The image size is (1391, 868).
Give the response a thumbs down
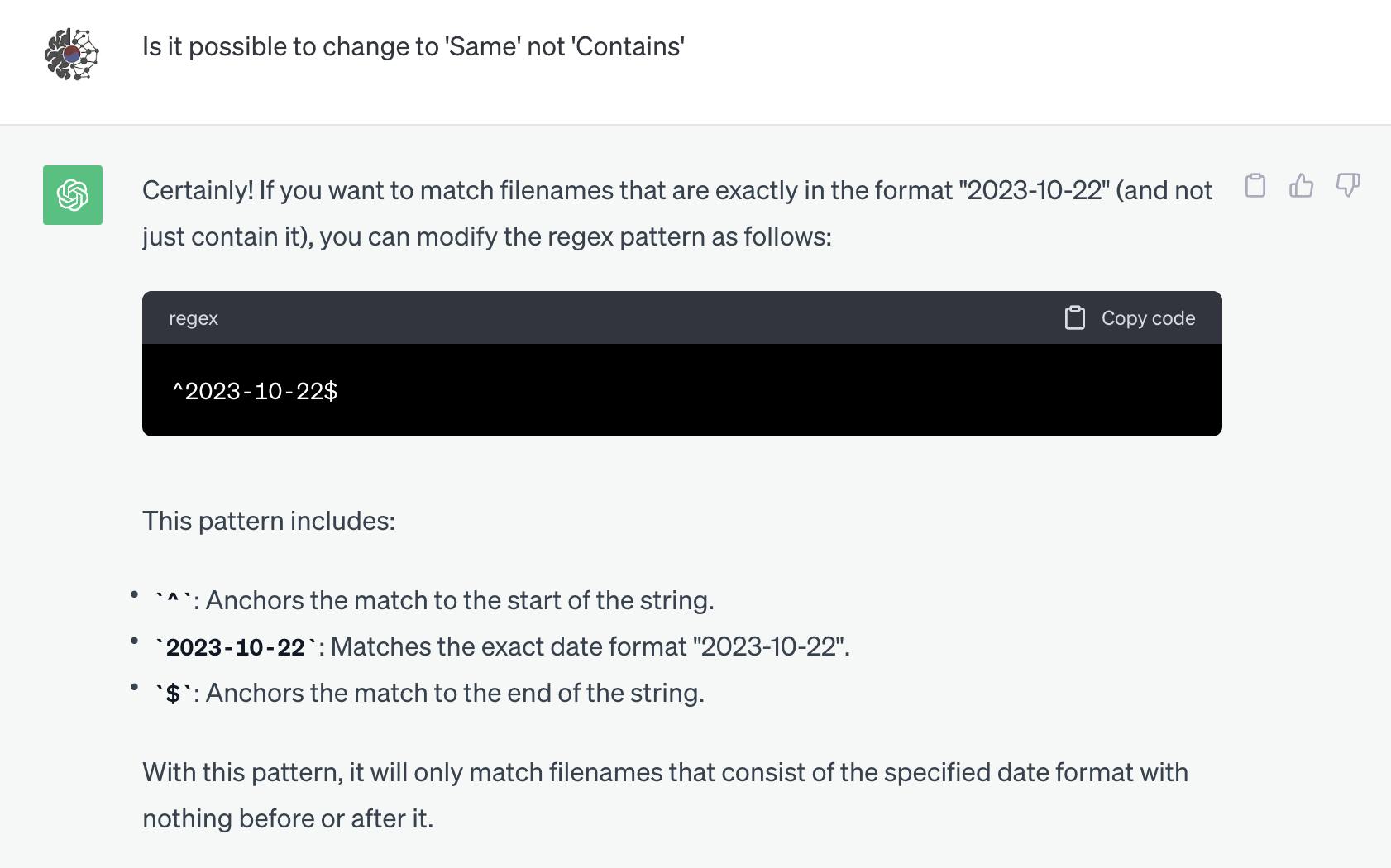[1347, 185]
